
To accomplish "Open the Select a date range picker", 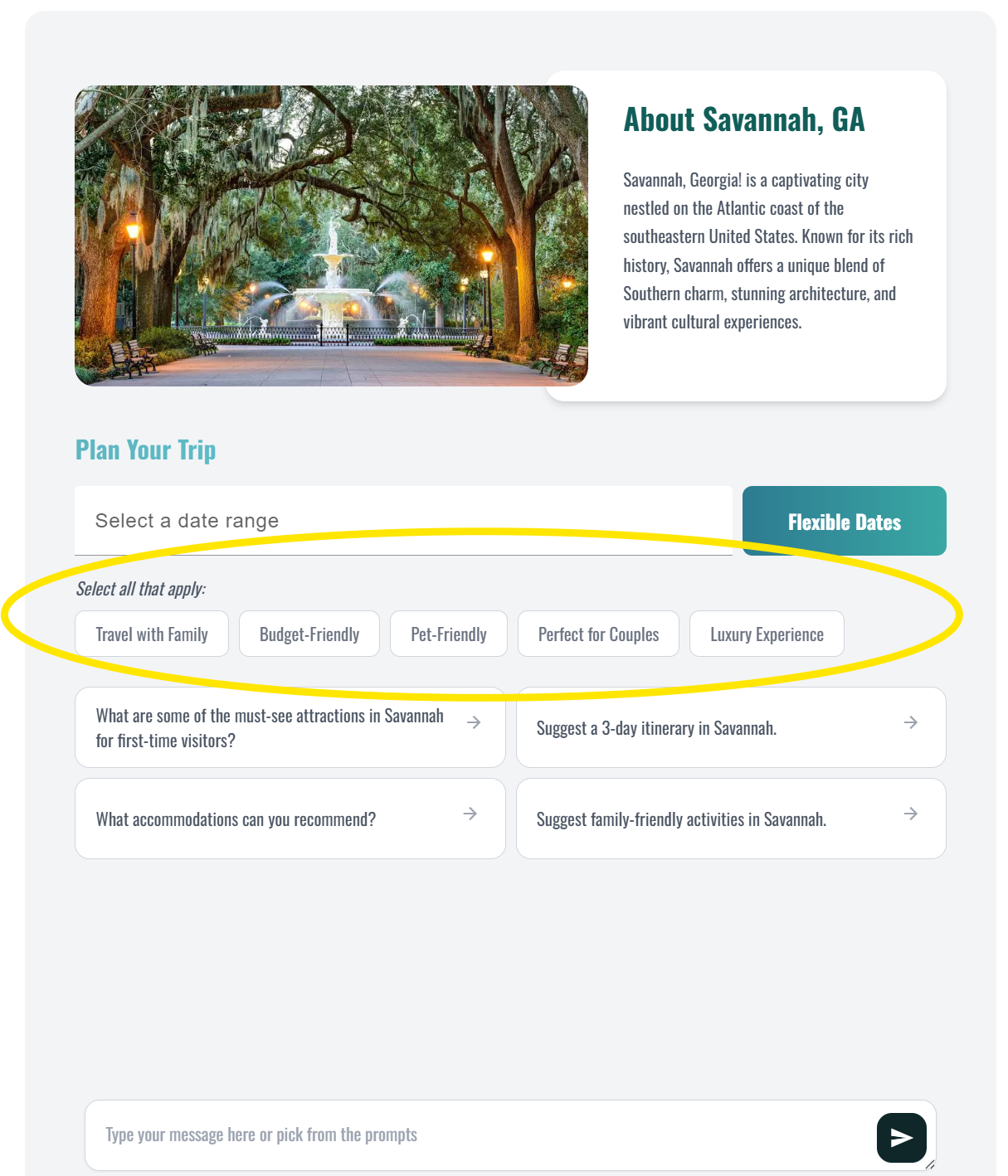I will (x=403, y=521).
